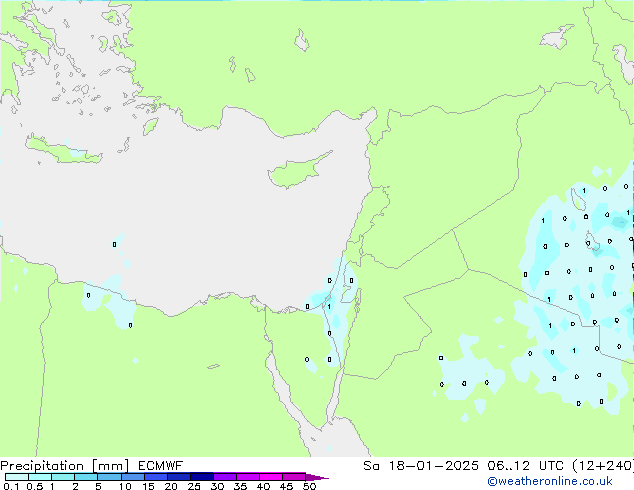The height and width of the screenshot is (490, 634).
Task: Click the '20' legend scale label
Action: (171, 486)
